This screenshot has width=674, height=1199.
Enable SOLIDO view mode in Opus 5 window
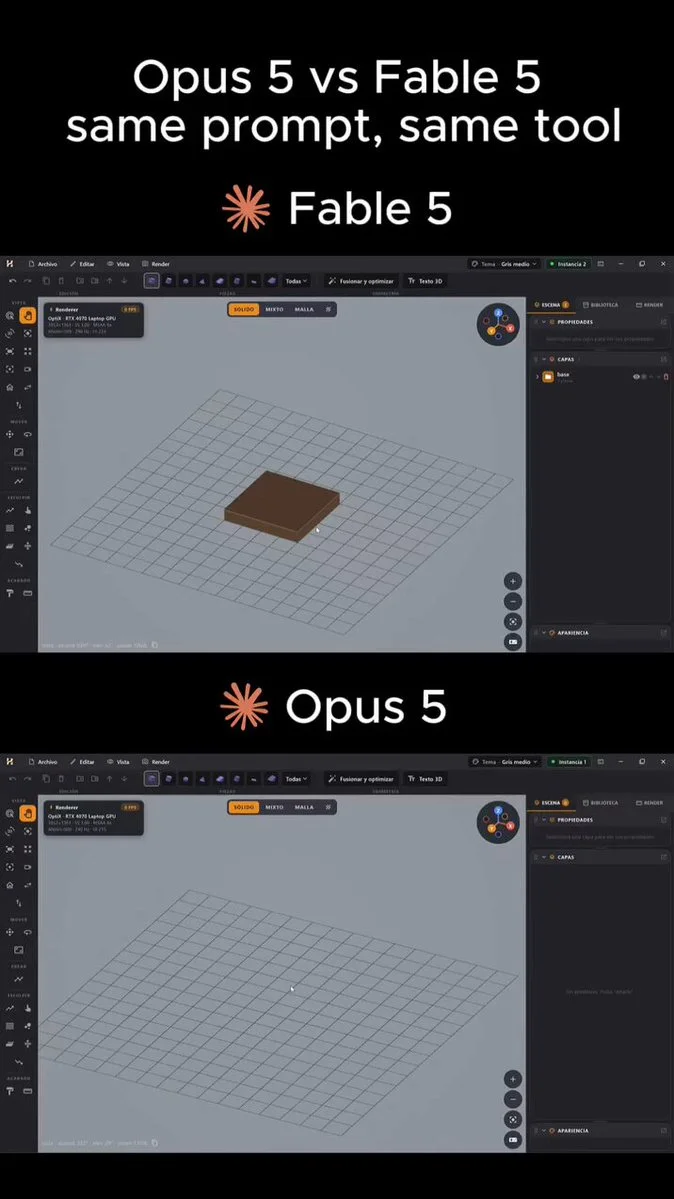(243, 807)
